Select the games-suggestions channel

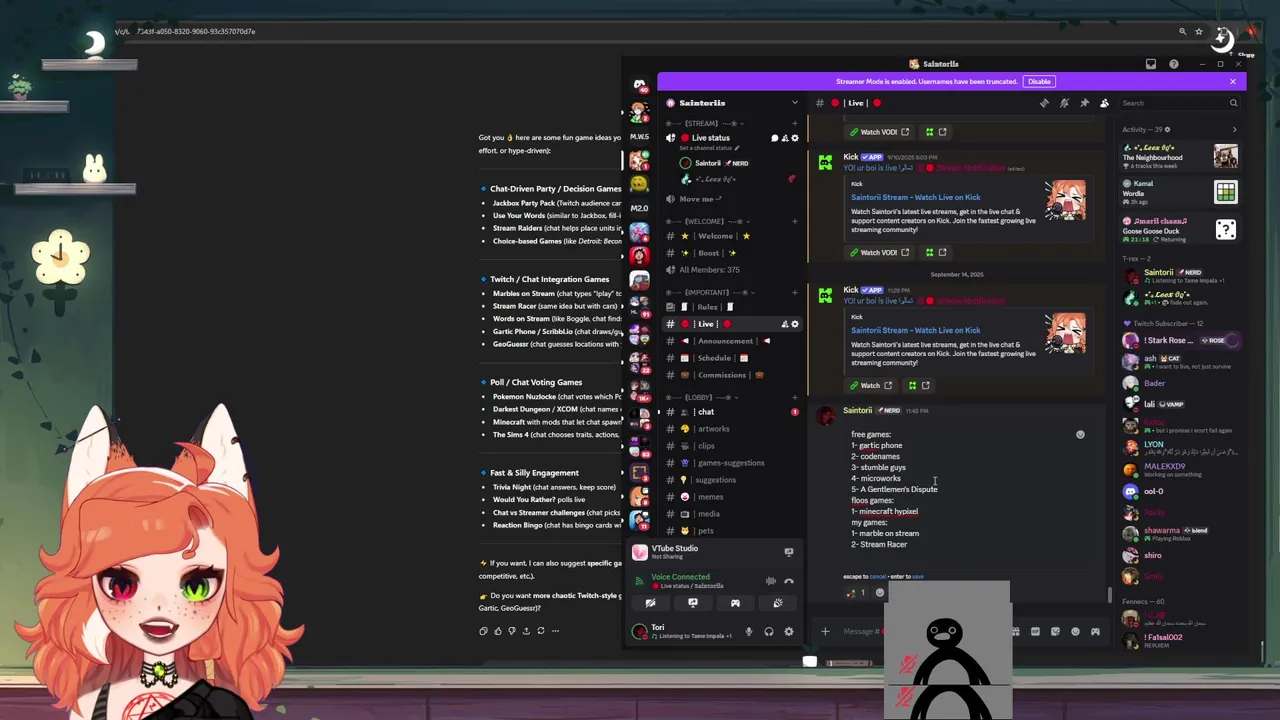click(730, 463)
